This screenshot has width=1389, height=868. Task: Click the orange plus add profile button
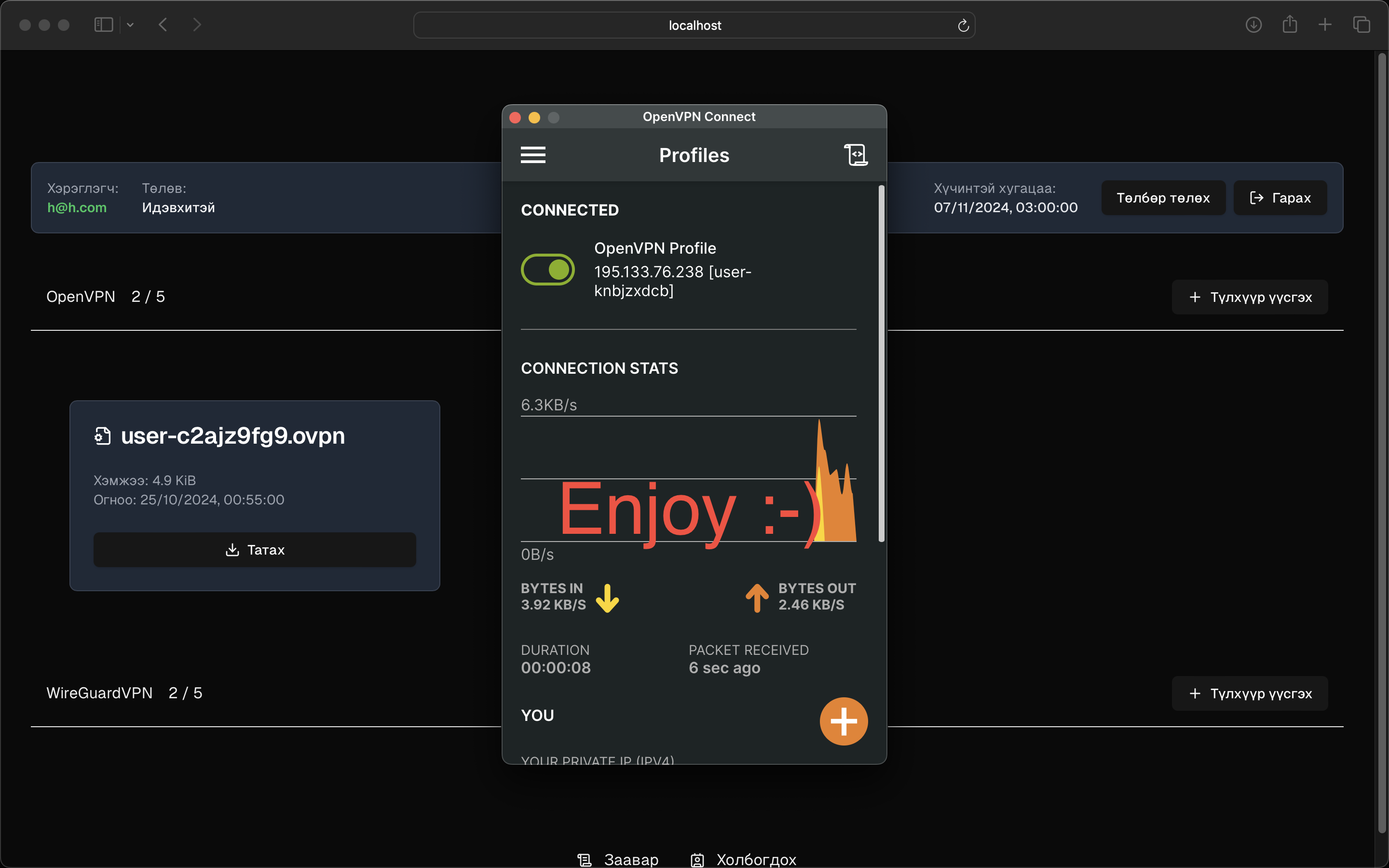point(843,721)
